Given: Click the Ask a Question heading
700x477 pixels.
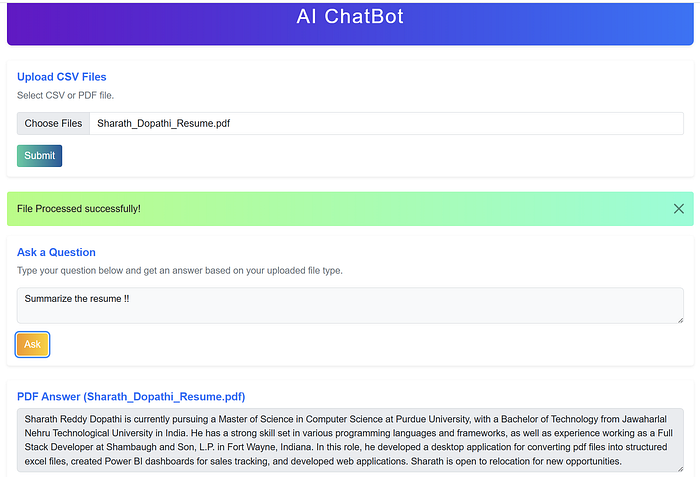Looking at the screenshot, I should point(56,252).
